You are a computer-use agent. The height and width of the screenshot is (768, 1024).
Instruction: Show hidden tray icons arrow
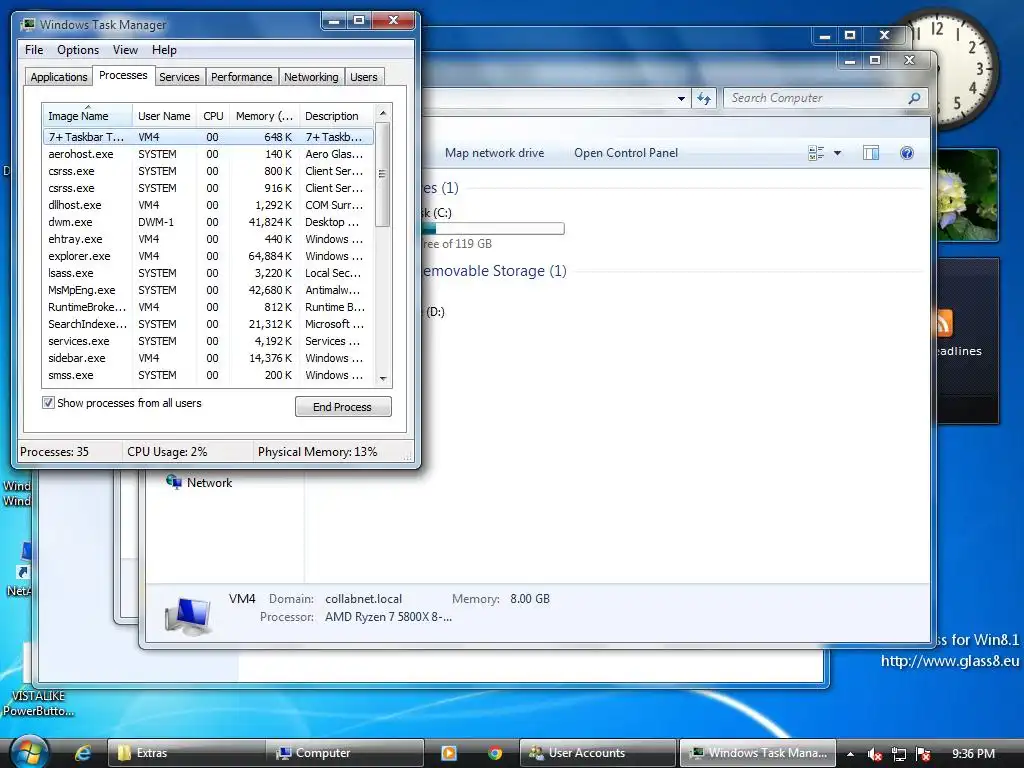[x=850, y=754]
